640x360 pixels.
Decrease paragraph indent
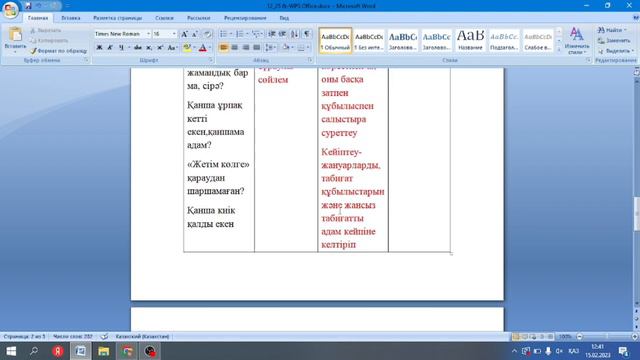pos(271,34)
